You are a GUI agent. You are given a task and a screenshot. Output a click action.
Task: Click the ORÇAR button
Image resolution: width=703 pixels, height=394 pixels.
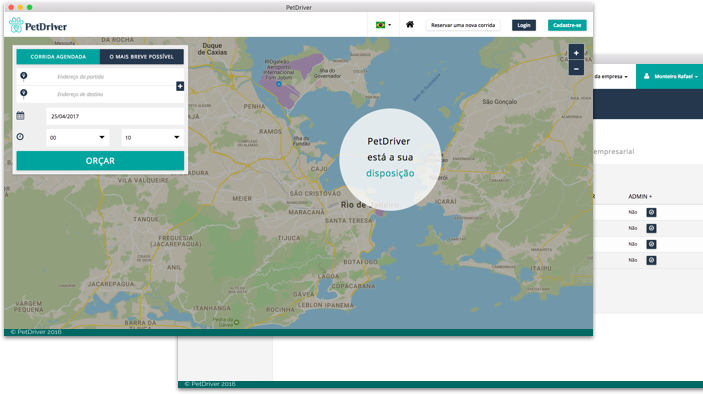tap(100, 160)
